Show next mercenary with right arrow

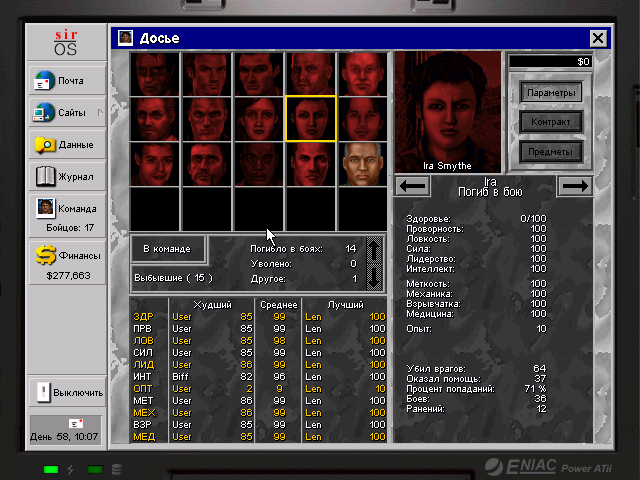pos(575,186)
